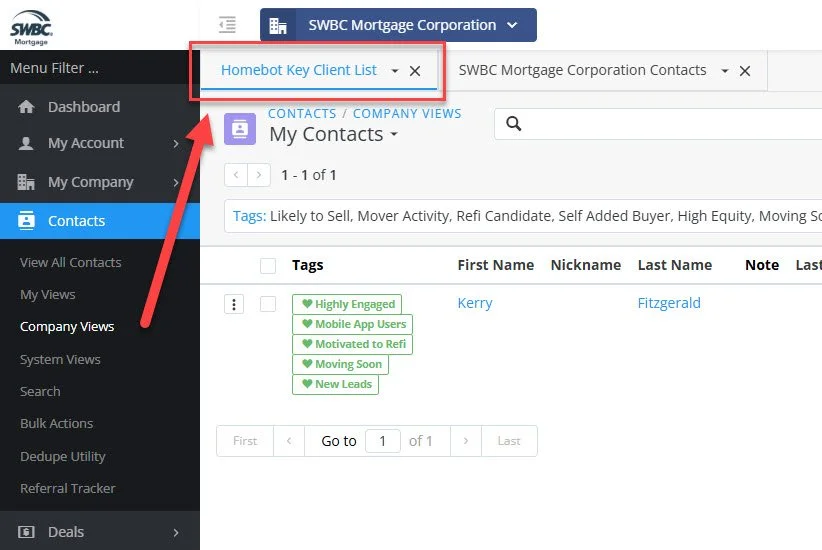
Task: Click the purple contacts icon beside My Contacts
Action: coord(240,128)
